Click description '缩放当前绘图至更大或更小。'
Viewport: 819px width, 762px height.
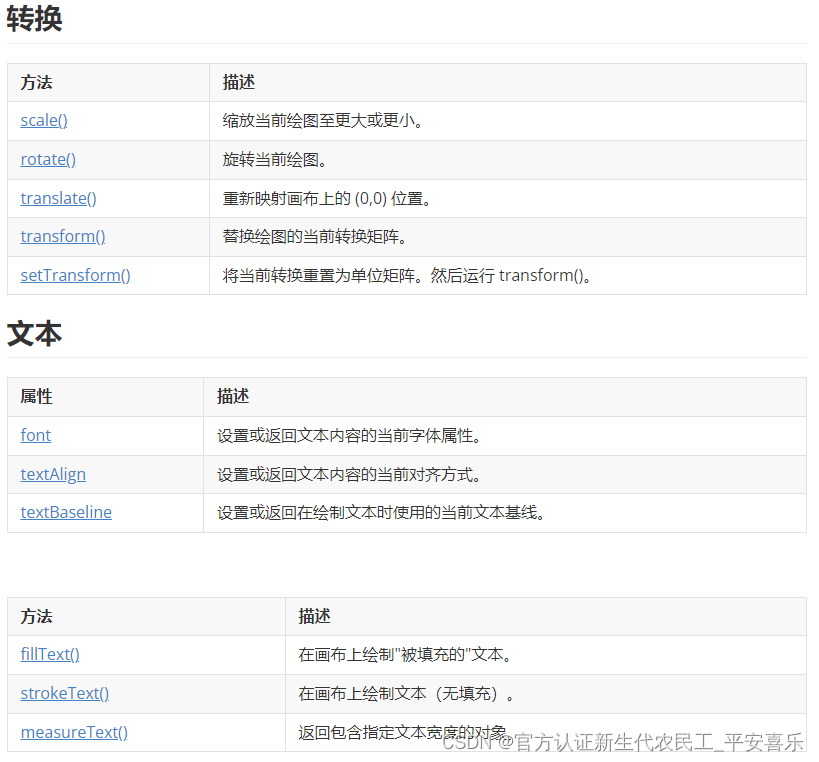[323, 121]
